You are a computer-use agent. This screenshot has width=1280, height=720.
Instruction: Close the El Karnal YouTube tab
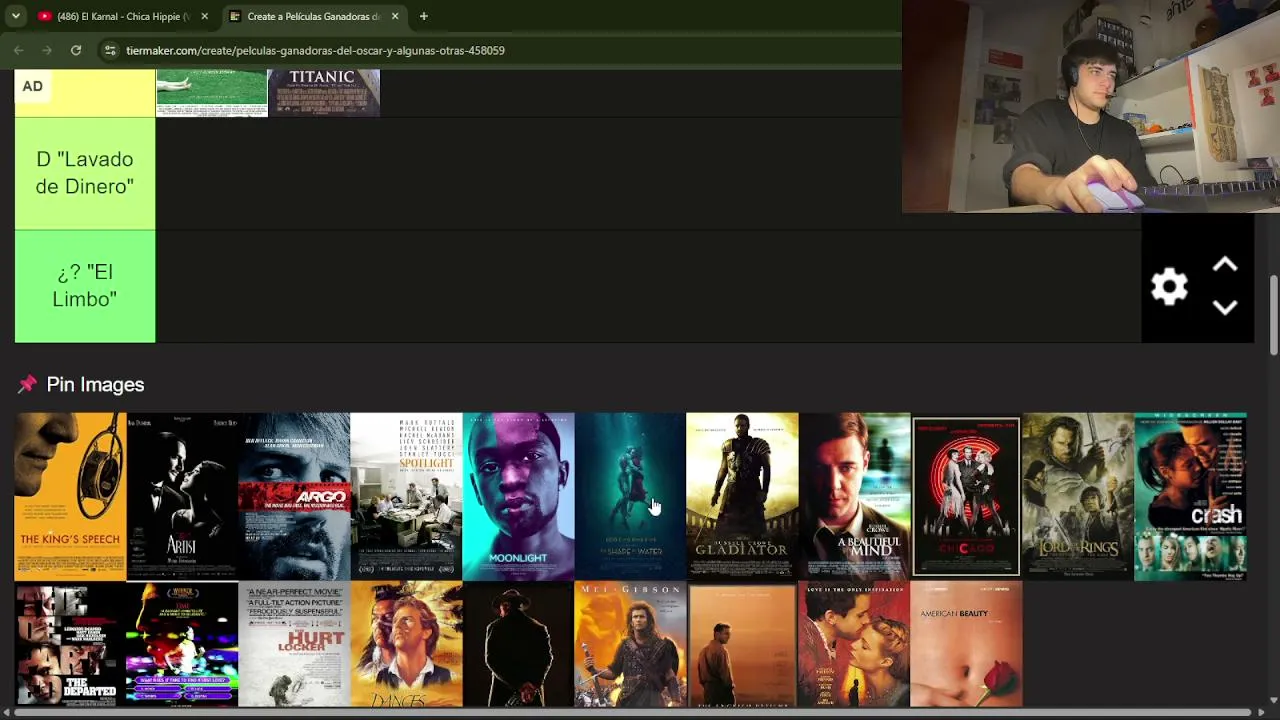(x=204, y=16)
